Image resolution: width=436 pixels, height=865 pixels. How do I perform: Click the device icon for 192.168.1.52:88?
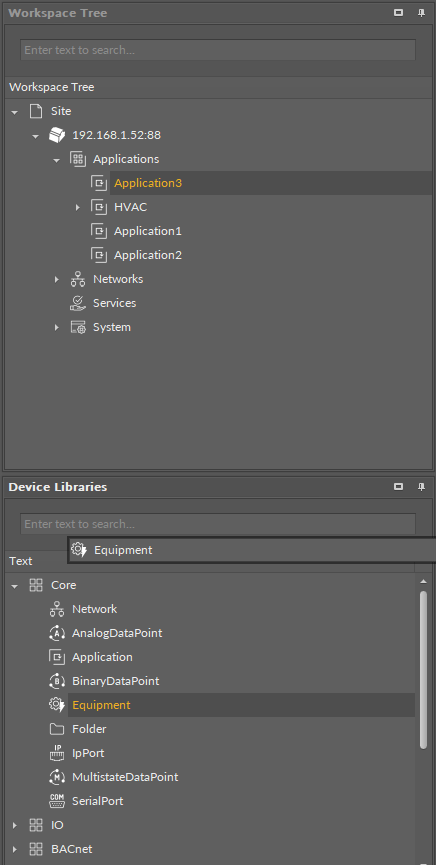coord(57,135)
